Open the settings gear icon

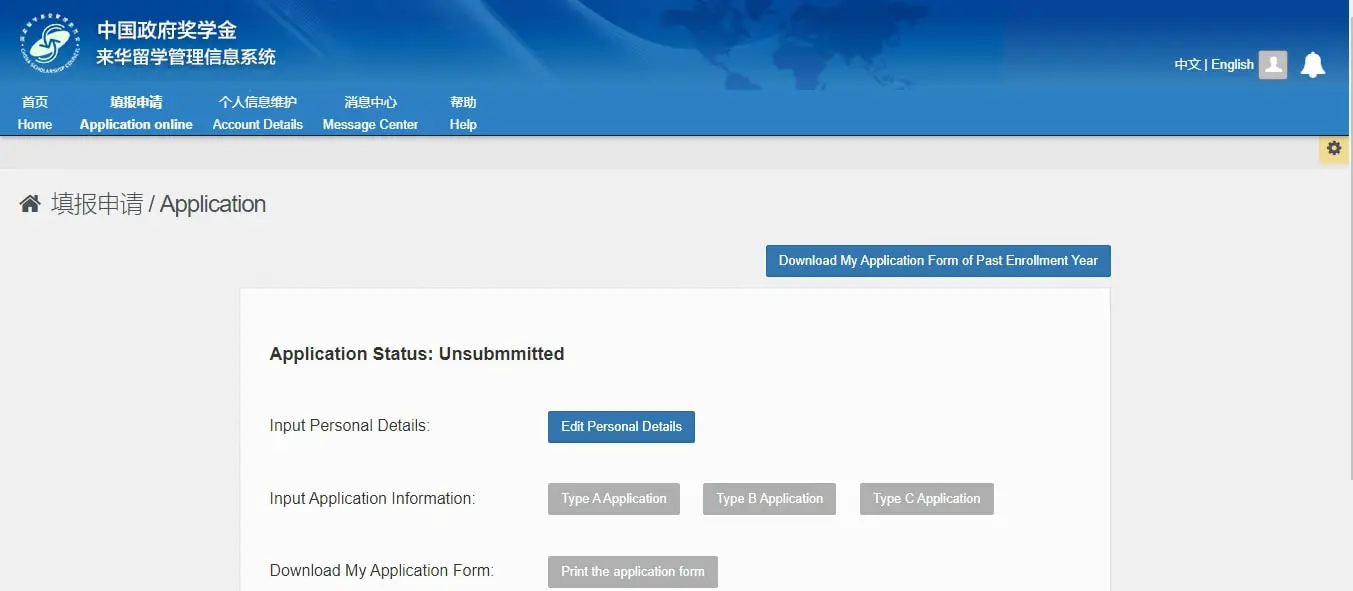coord(1334,148)
